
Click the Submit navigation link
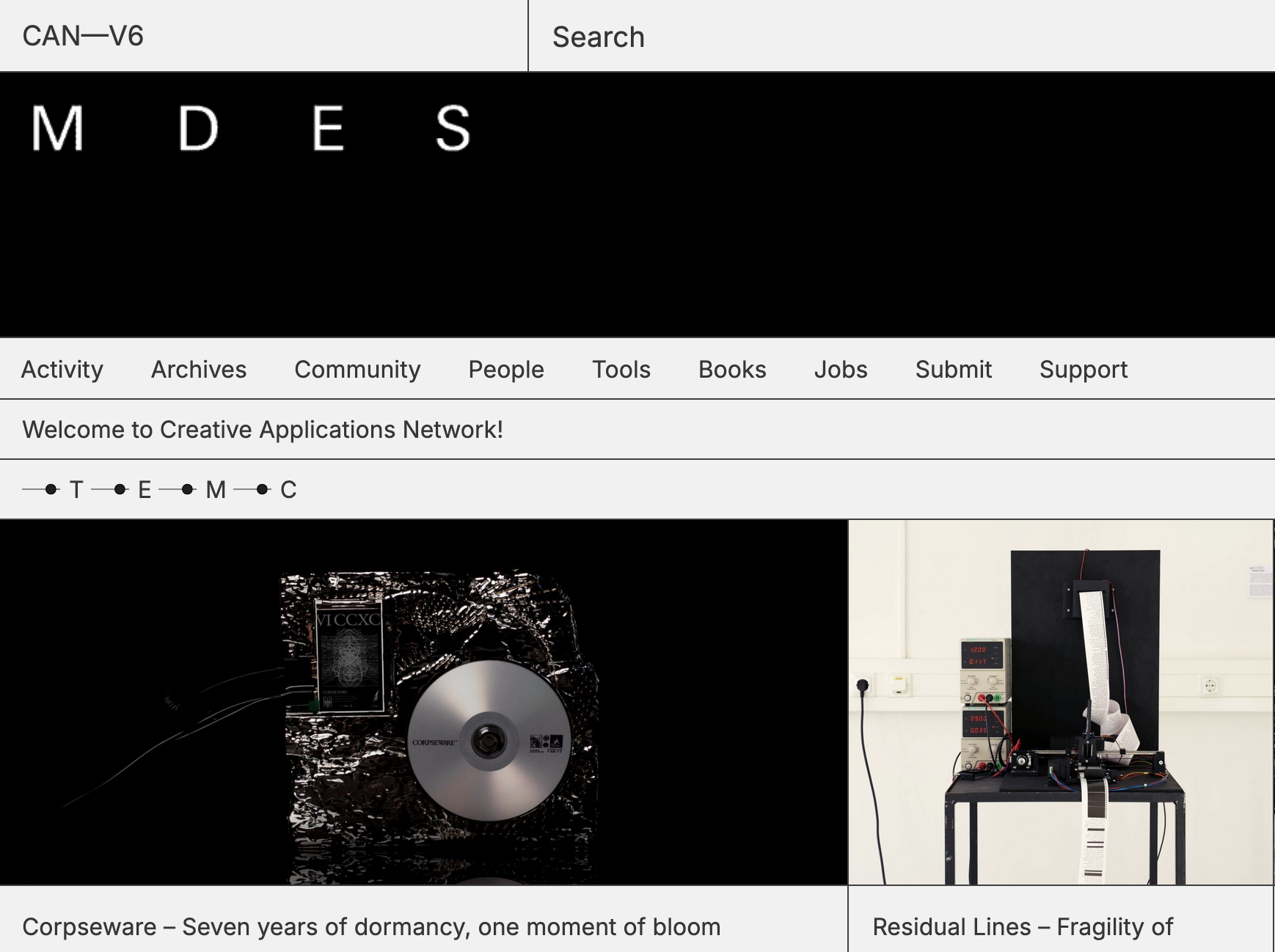coord(953,369)
